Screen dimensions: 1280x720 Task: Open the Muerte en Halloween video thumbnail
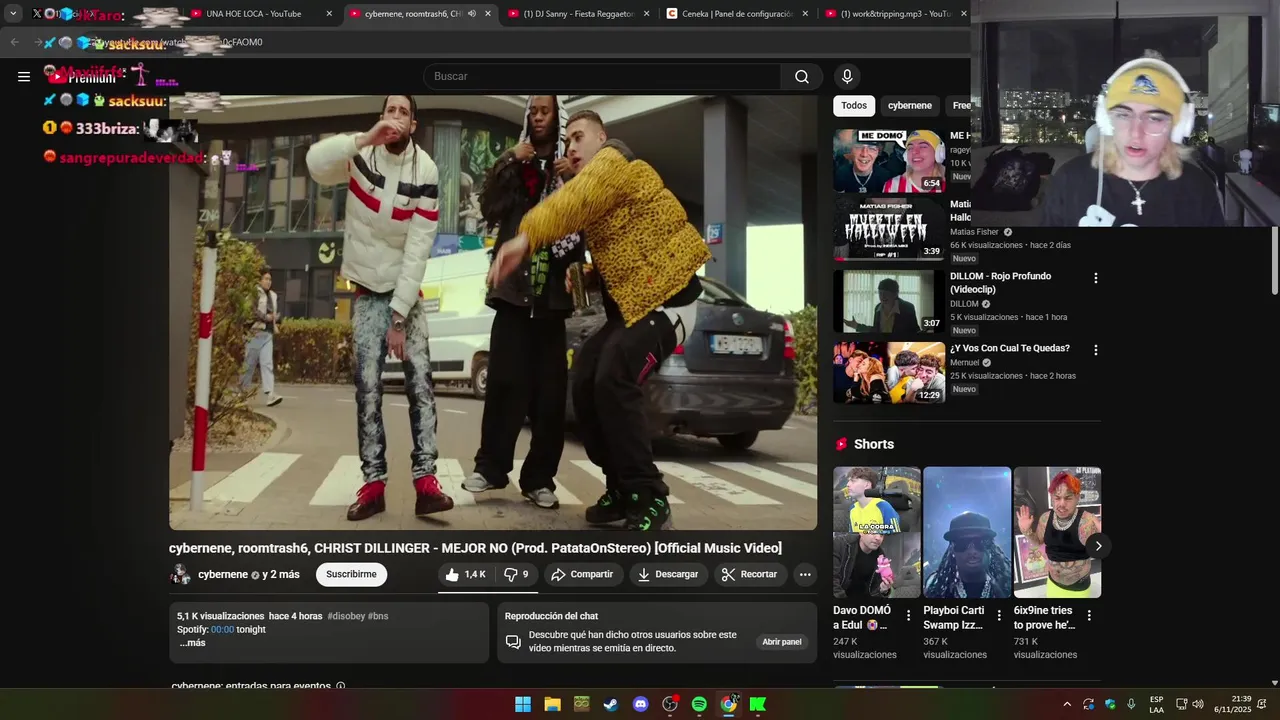[889, 229]
